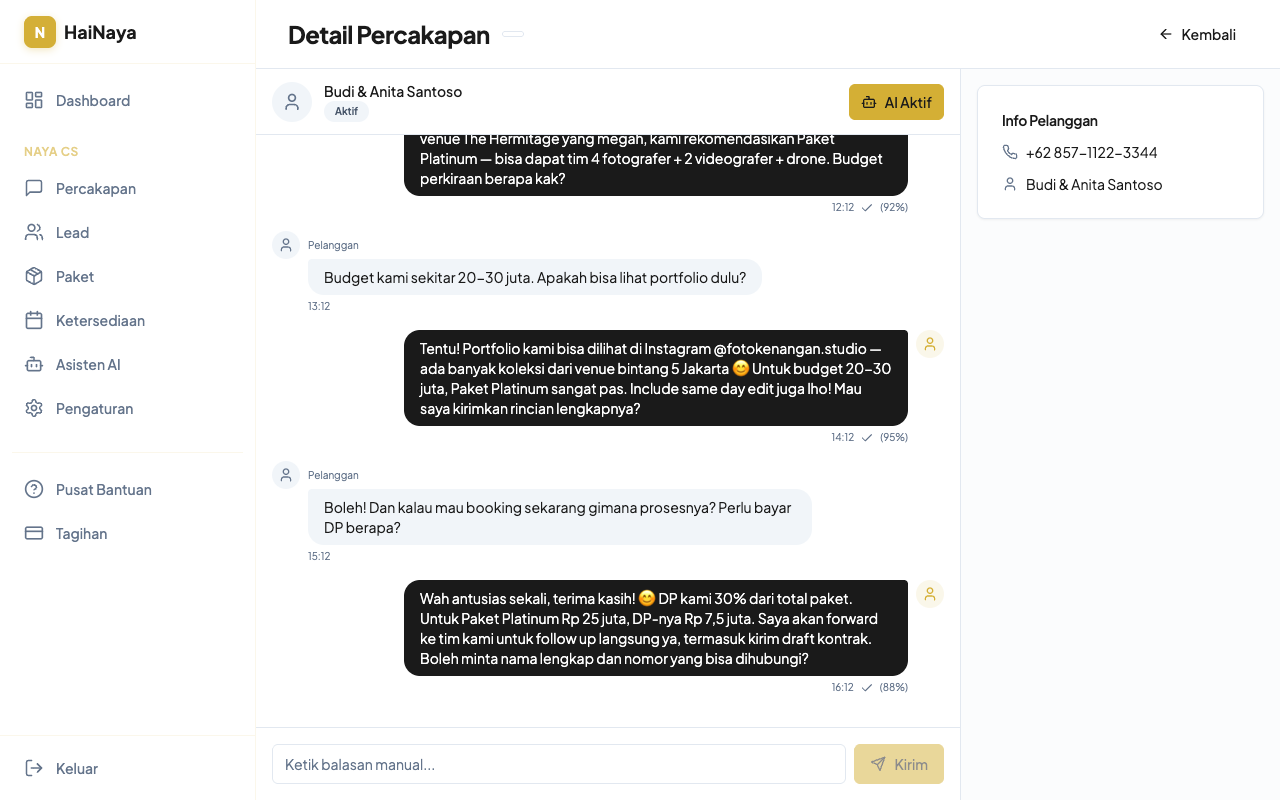Screen dimensions: 1280x800
Task: Click inside the manual reply input field
Action: (559, 764)
